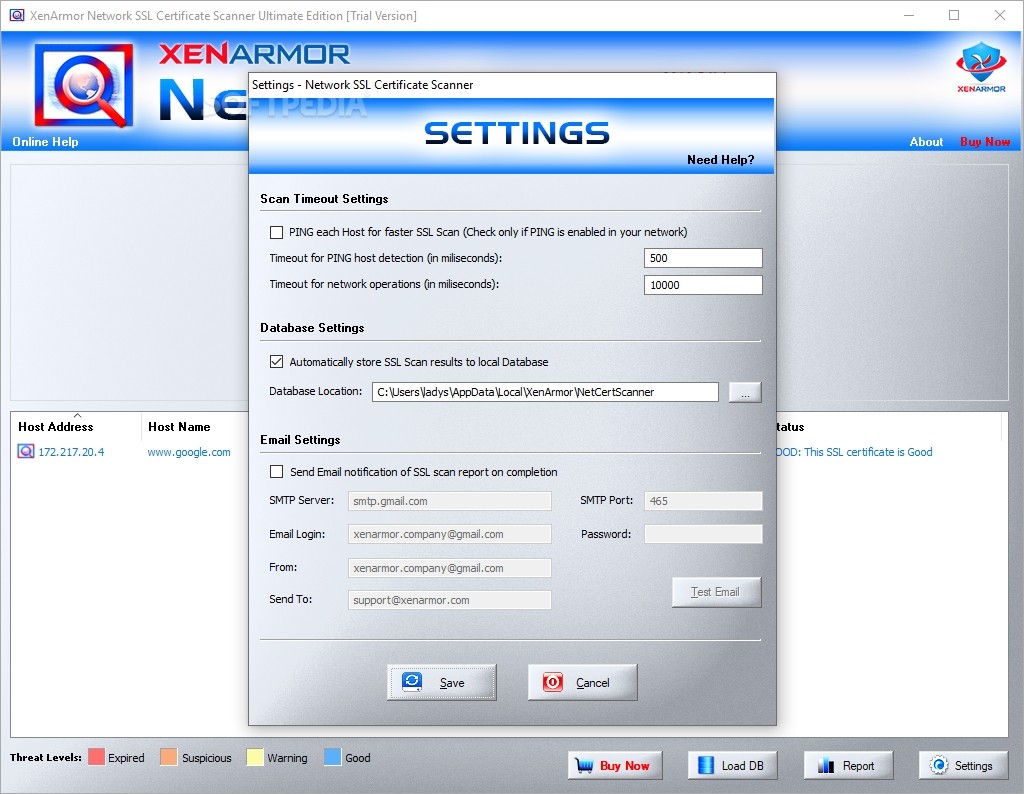Click the SMTP Port field

pos(703,501)
